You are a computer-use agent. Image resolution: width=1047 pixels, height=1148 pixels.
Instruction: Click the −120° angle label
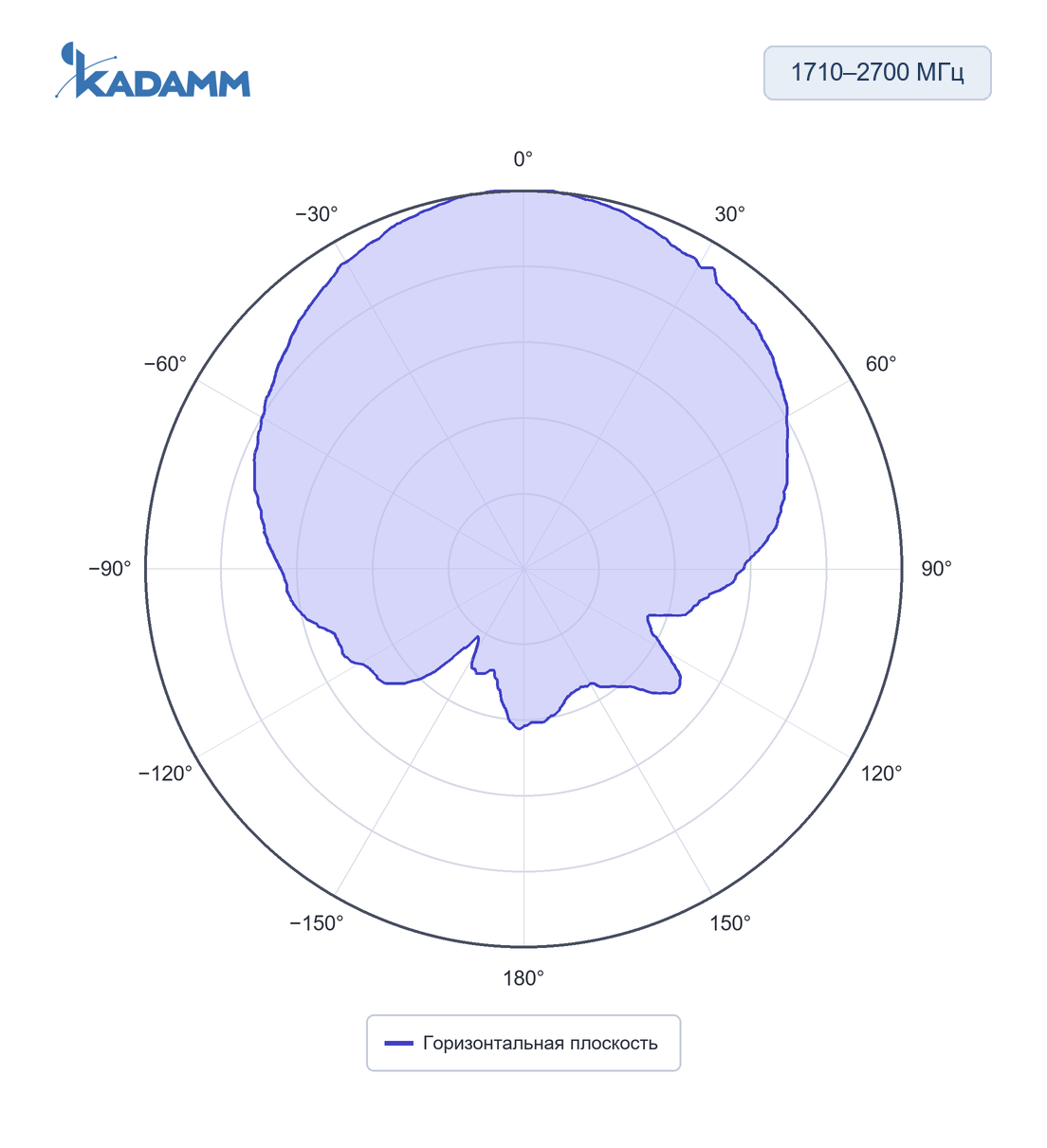pyautogui.click(x=165, y=774)
